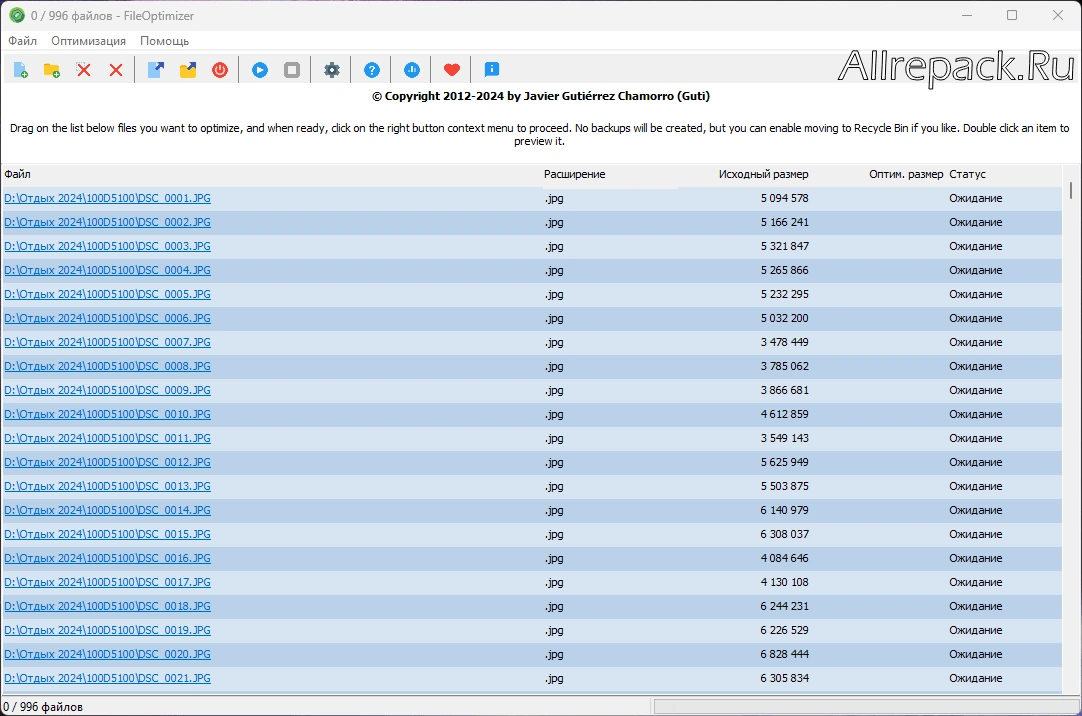The width and height of the screenshot is (1082, 716).
Task: Open file link DSC_0011.JPG
Action: 108,439
